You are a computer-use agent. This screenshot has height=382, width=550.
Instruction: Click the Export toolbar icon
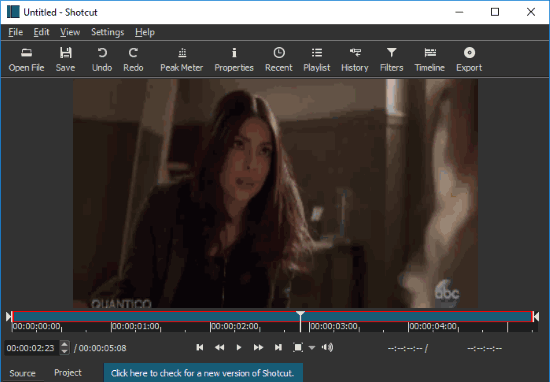469,60
